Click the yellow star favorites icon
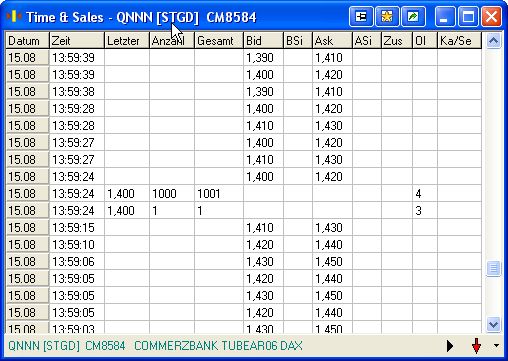Image resolution: width=508 pixels, height=361 pixels. [x=387, y=17]
